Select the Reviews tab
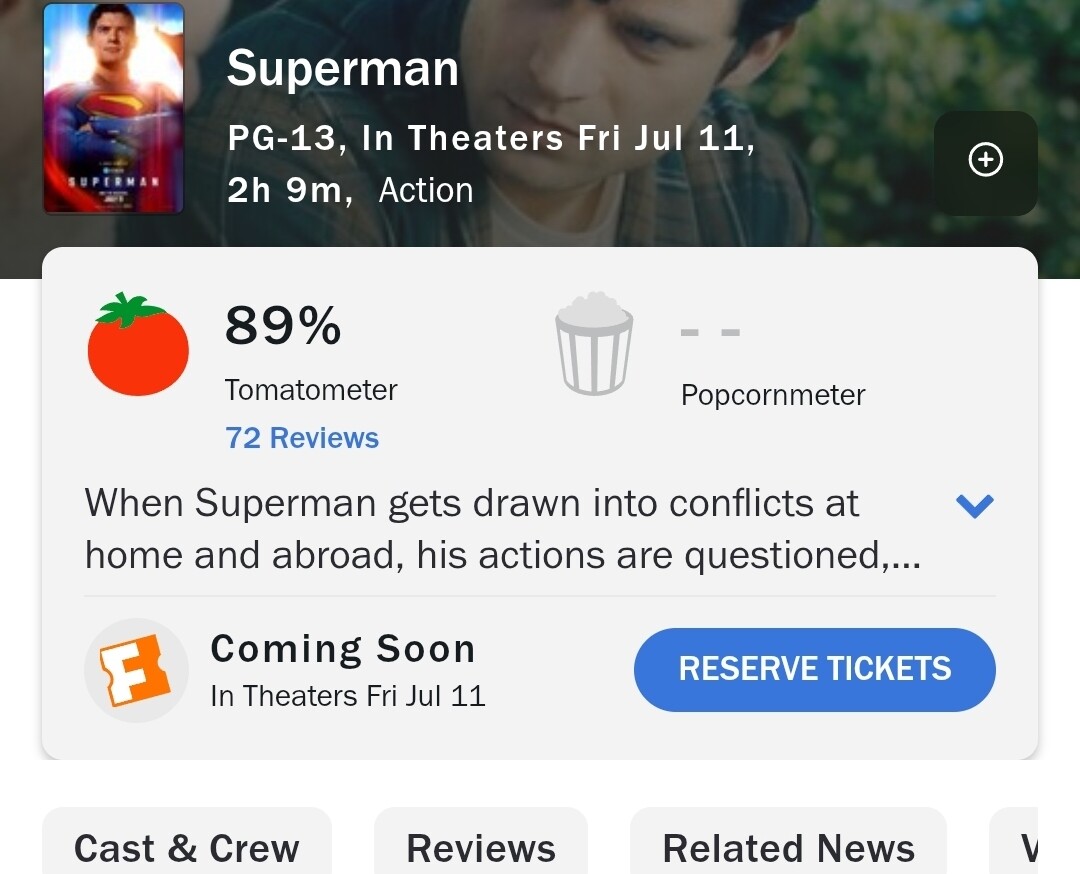 [x=481, y=848]
